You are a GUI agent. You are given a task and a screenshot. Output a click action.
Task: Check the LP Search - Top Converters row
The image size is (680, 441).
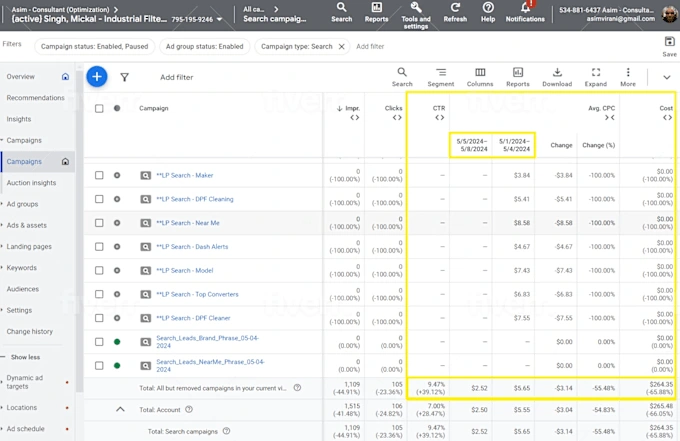[x=99, y=294]
